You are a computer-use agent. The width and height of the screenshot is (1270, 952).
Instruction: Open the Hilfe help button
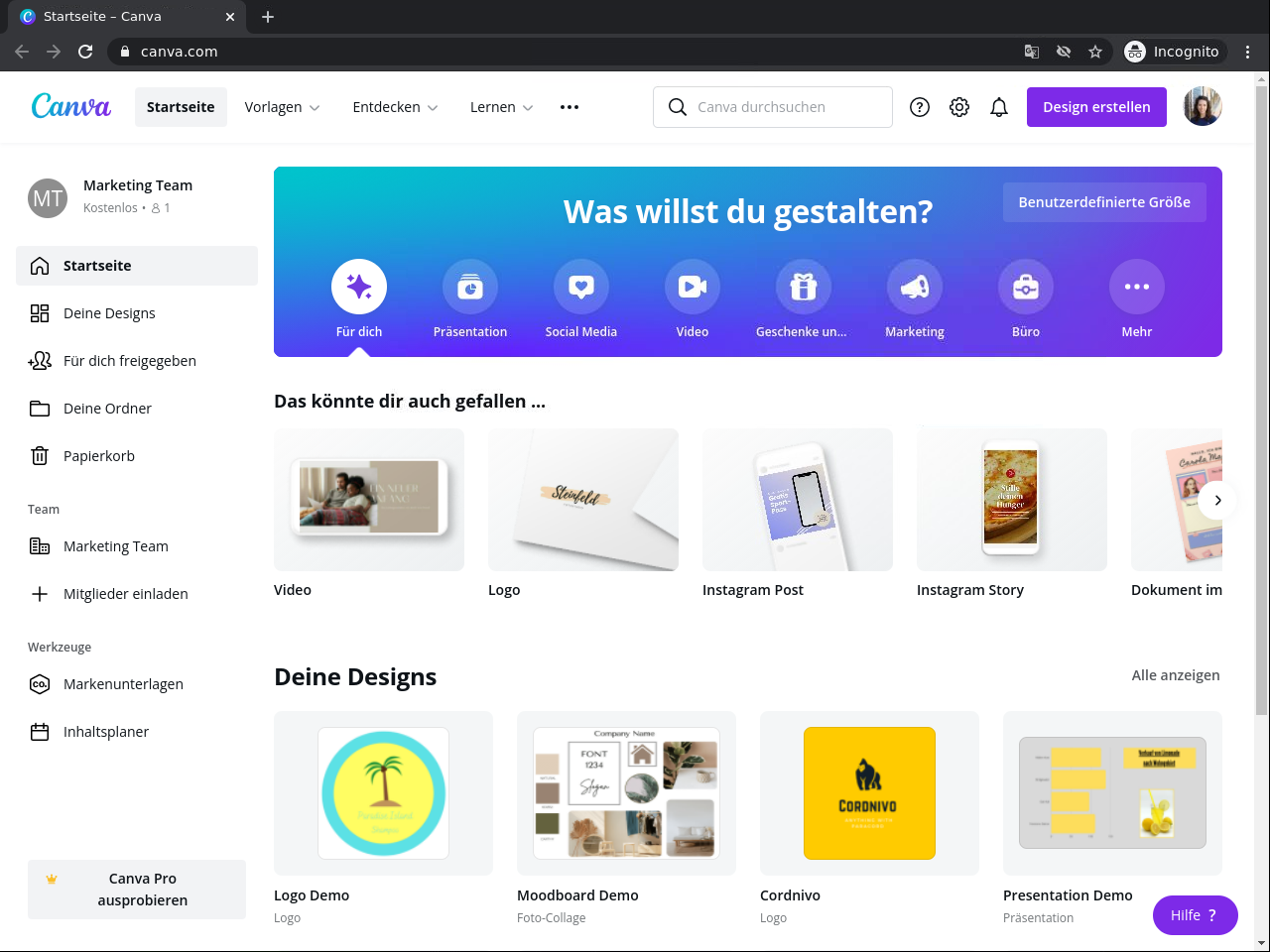coord(1195,915)
